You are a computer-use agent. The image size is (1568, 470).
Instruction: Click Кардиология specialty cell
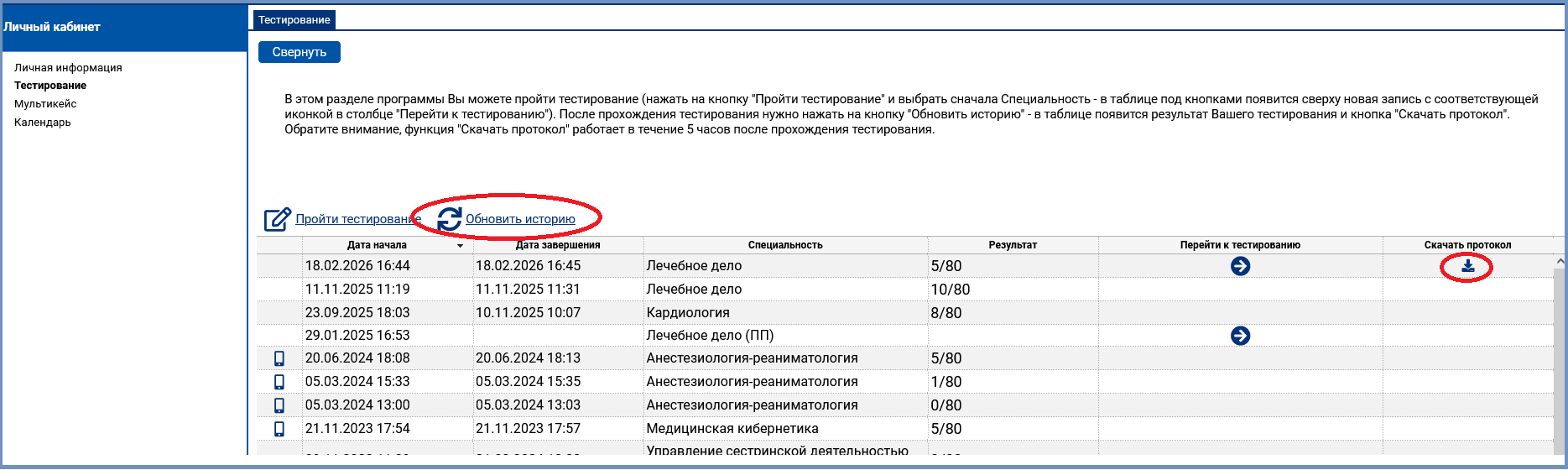tap(785, 313)
